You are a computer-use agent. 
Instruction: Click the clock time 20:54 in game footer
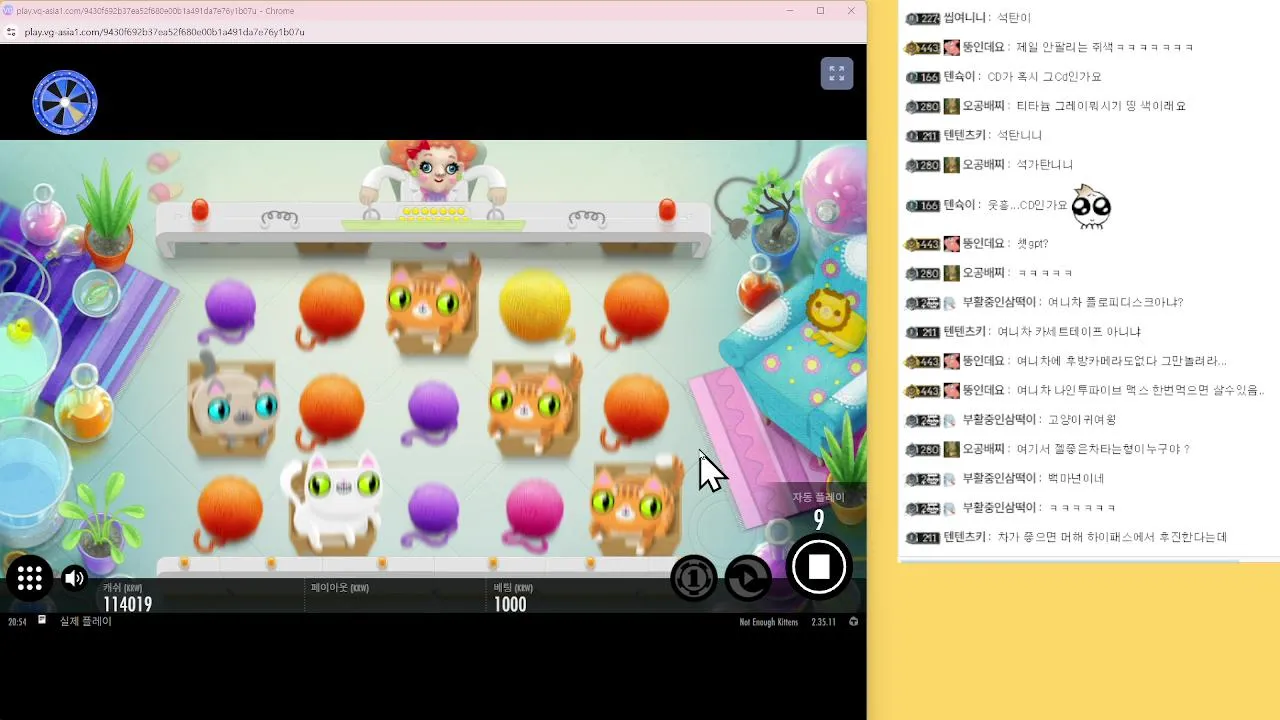pyautogui.click(x=17, y=622)
